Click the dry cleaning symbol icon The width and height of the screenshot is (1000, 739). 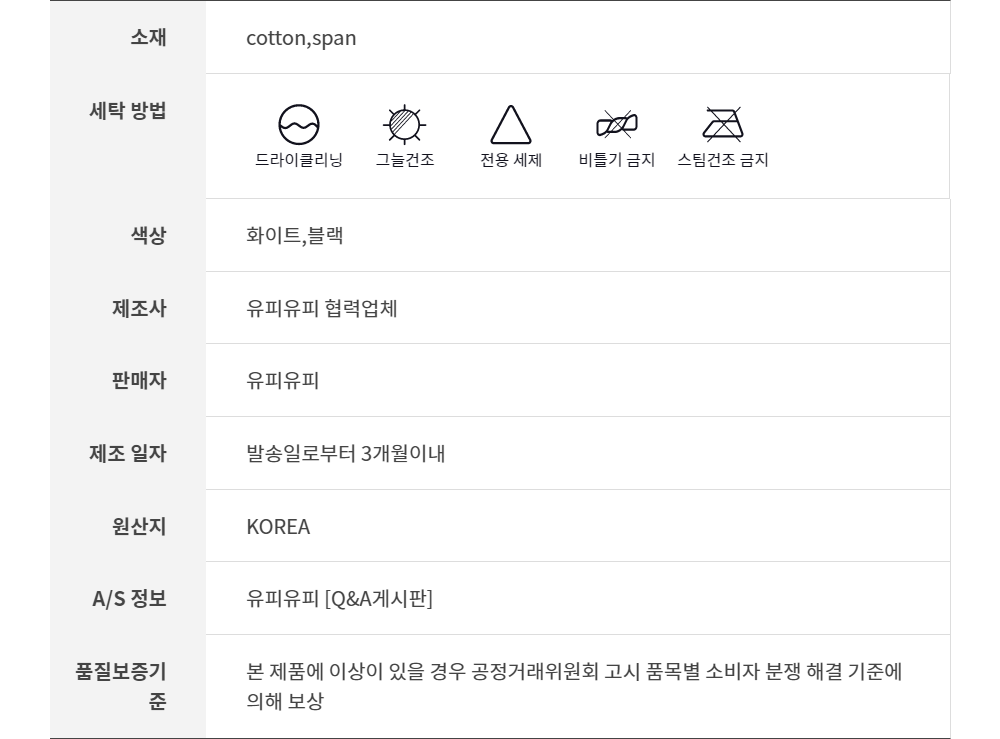[298, 125]
